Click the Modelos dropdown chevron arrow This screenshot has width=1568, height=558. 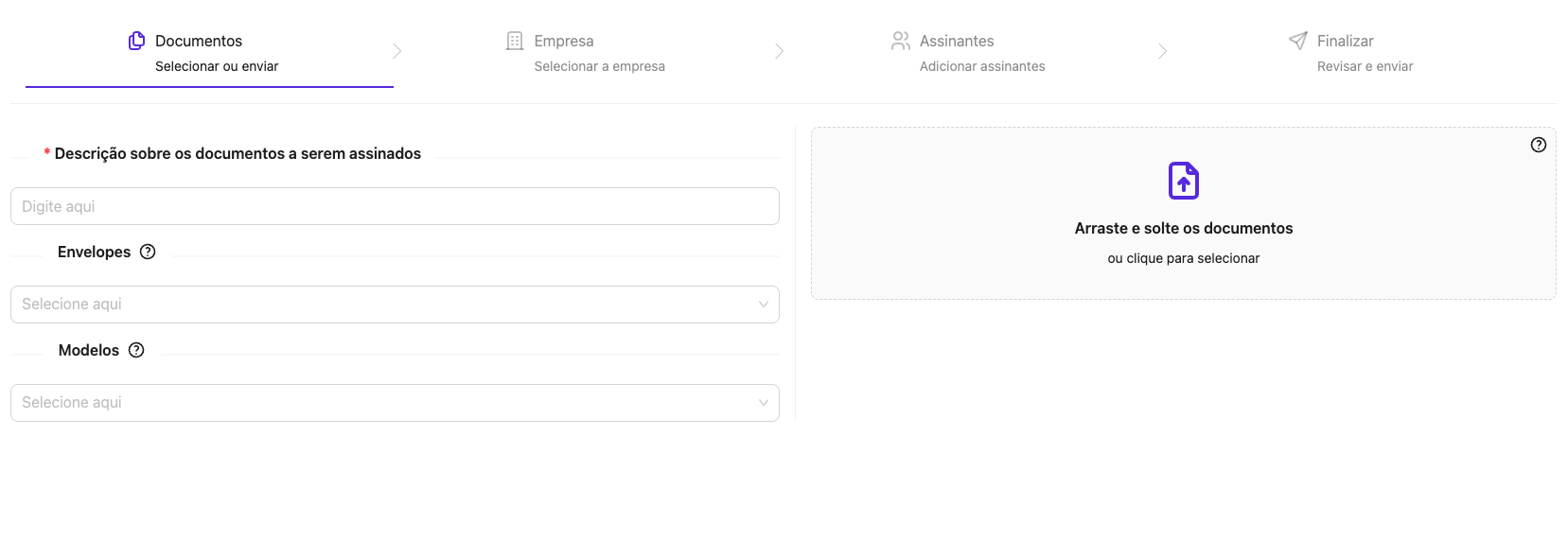click(x=764, y=403)
